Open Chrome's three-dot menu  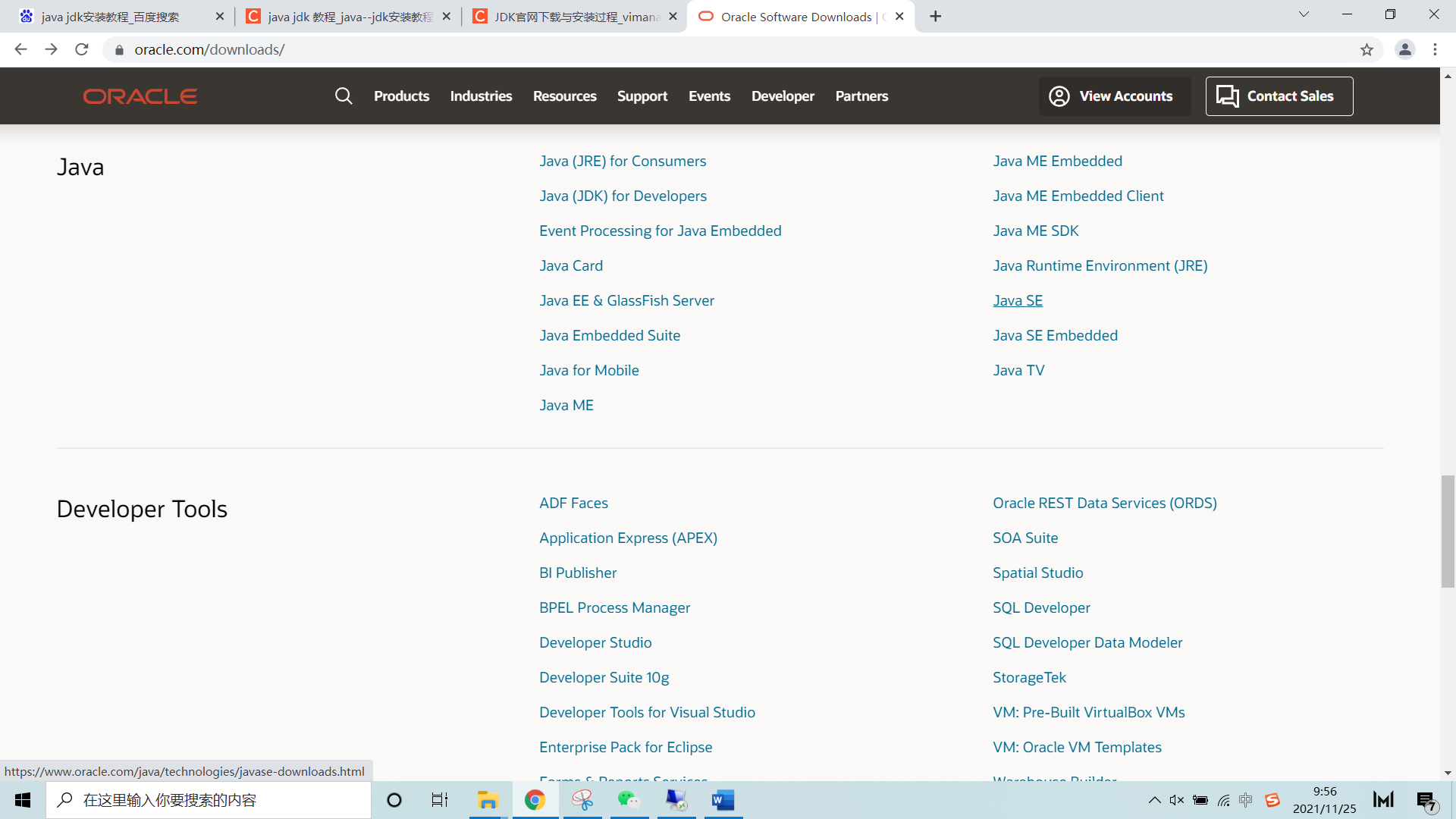pyautogui.click(x=1435, y=50)
